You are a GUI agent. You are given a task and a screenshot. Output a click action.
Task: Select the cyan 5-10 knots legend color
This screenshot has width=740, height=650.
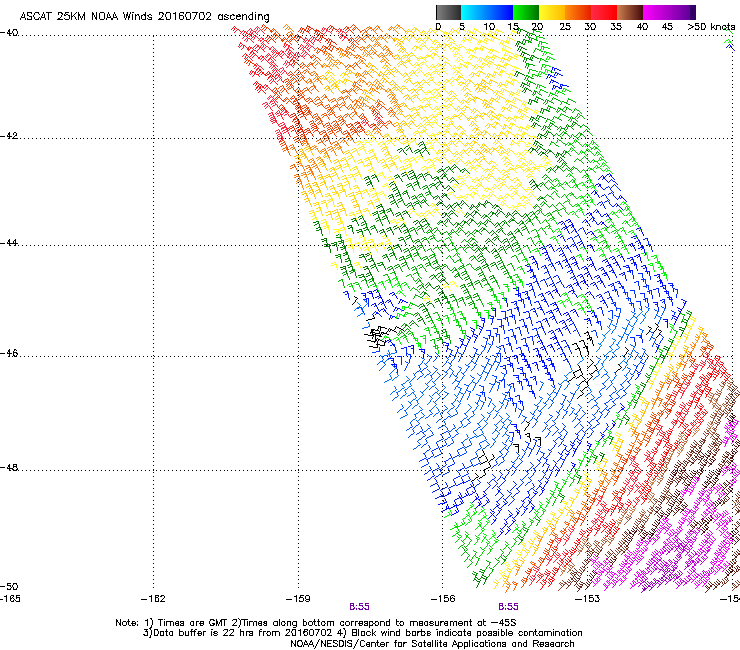[474, 12]
